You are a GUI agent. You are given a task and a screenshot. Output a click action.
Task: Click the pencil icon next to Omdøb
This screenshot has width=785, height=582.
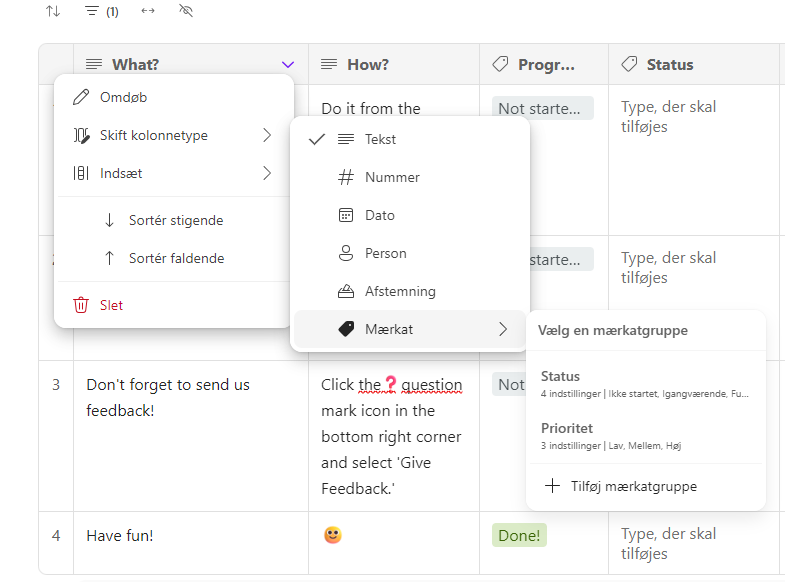pos(81,97)
